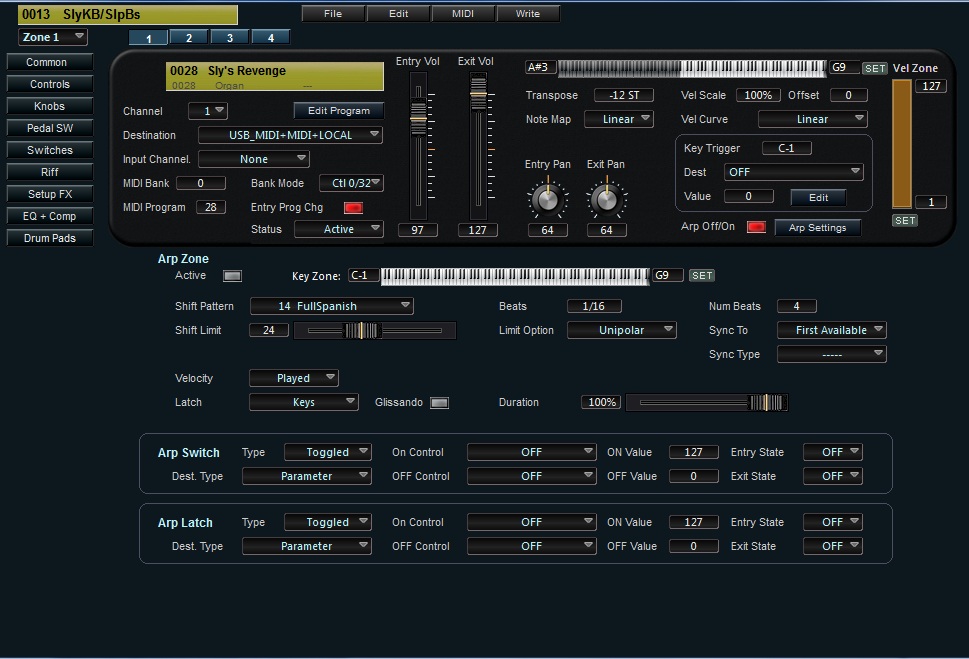Open the MIDI menu
This screenshot has width=969, height=659.
click(x=463, y=14)
